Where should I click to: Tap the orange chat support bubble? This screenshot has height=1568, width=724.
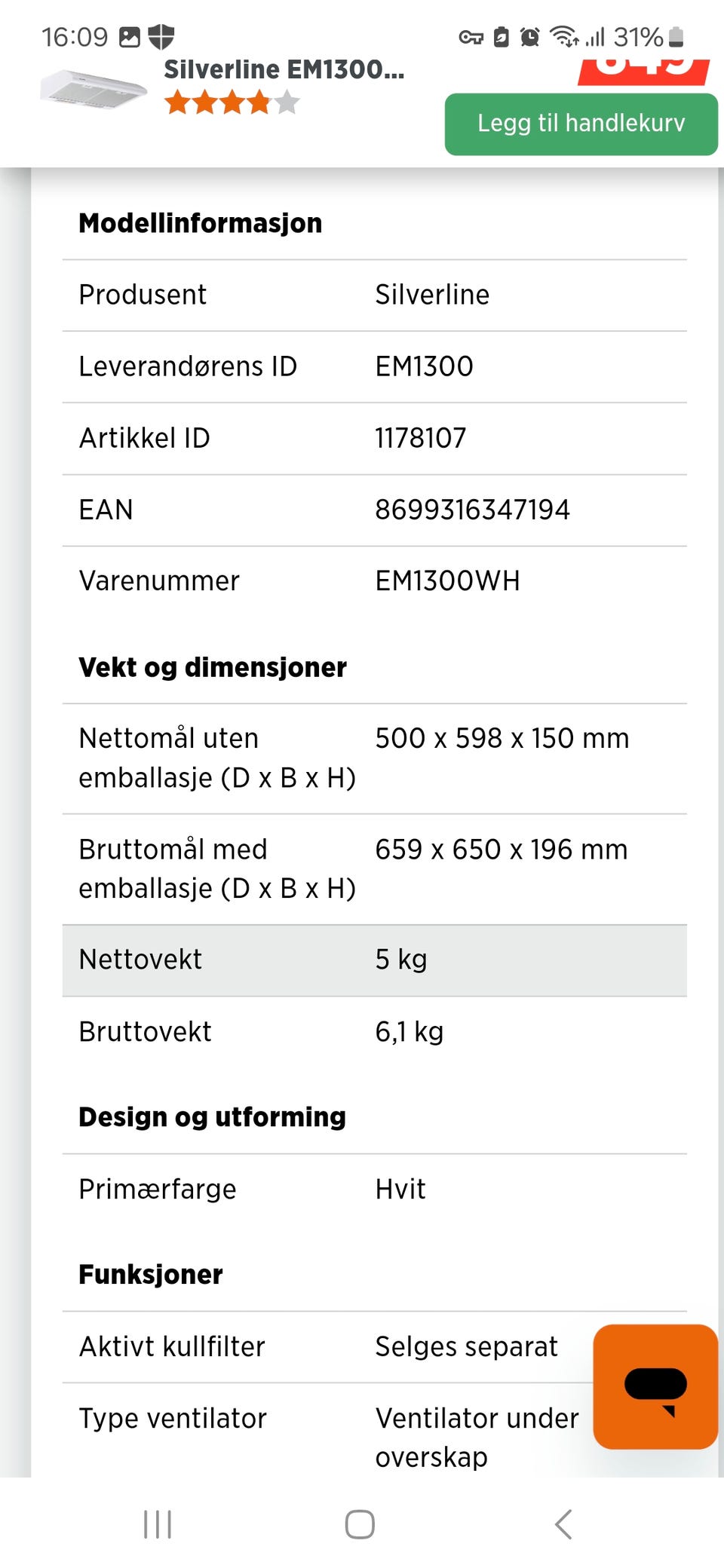pos(655,1386)
